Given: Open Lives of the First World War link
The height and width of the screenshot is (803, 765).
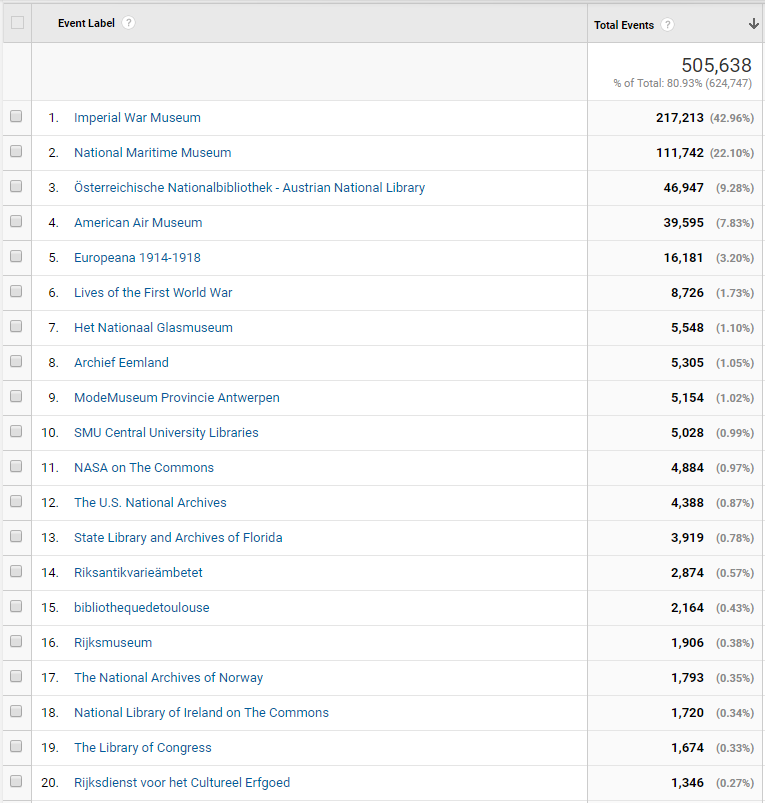Looking at the screenshot, I should pyautogui.click(x=153, y=292).
